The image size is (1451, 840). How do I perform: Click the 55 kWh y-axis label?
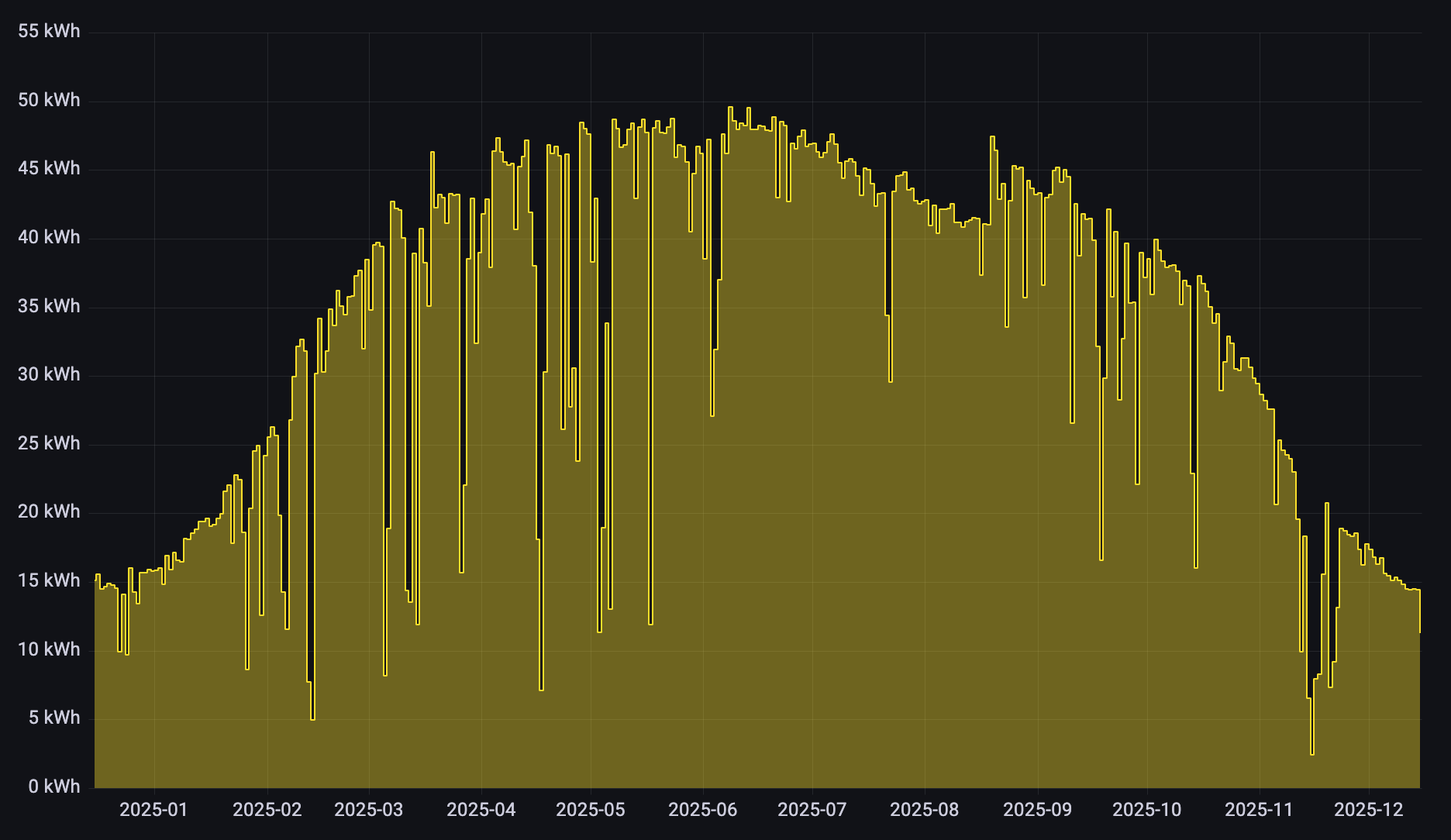[49, 31]
